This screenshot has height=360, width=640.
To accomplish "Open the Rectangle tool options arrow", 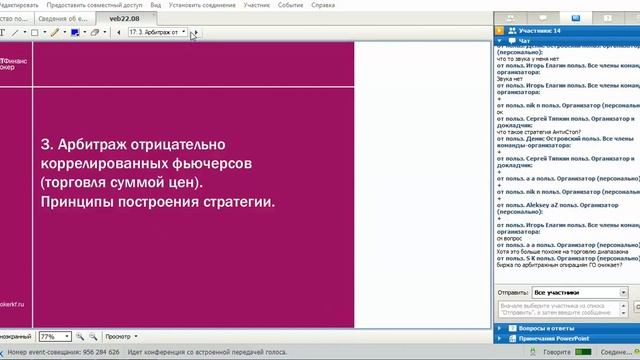I will point(44,32).
